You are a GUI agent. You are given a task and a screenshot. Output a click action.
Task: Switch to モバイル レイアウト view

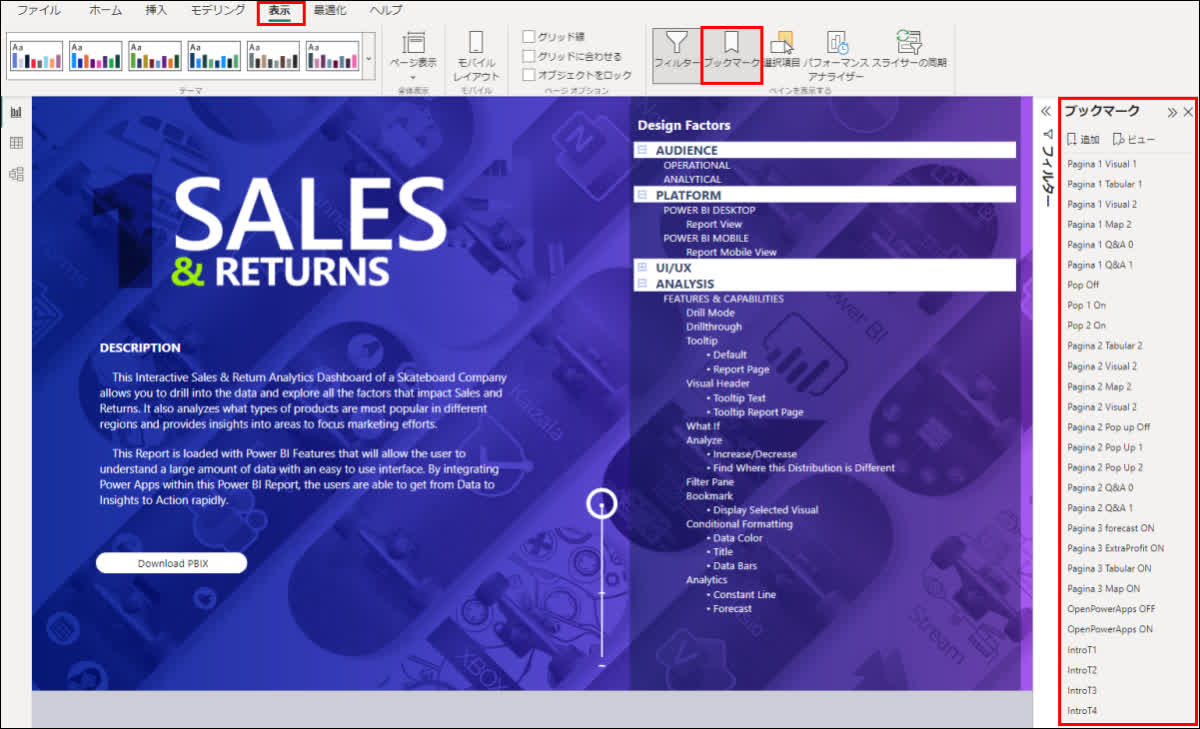click(x=476, y=56)
